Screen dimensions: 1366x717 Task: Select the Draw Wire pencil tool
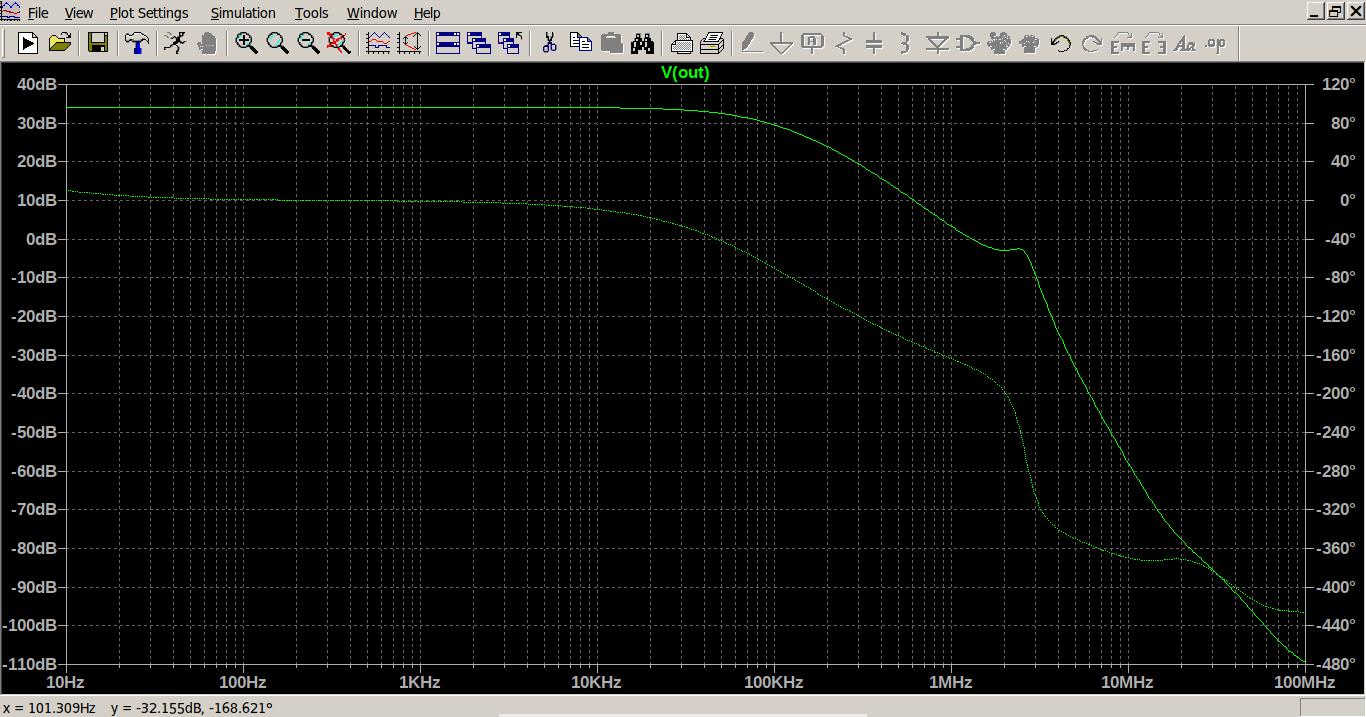click(751, 43)
